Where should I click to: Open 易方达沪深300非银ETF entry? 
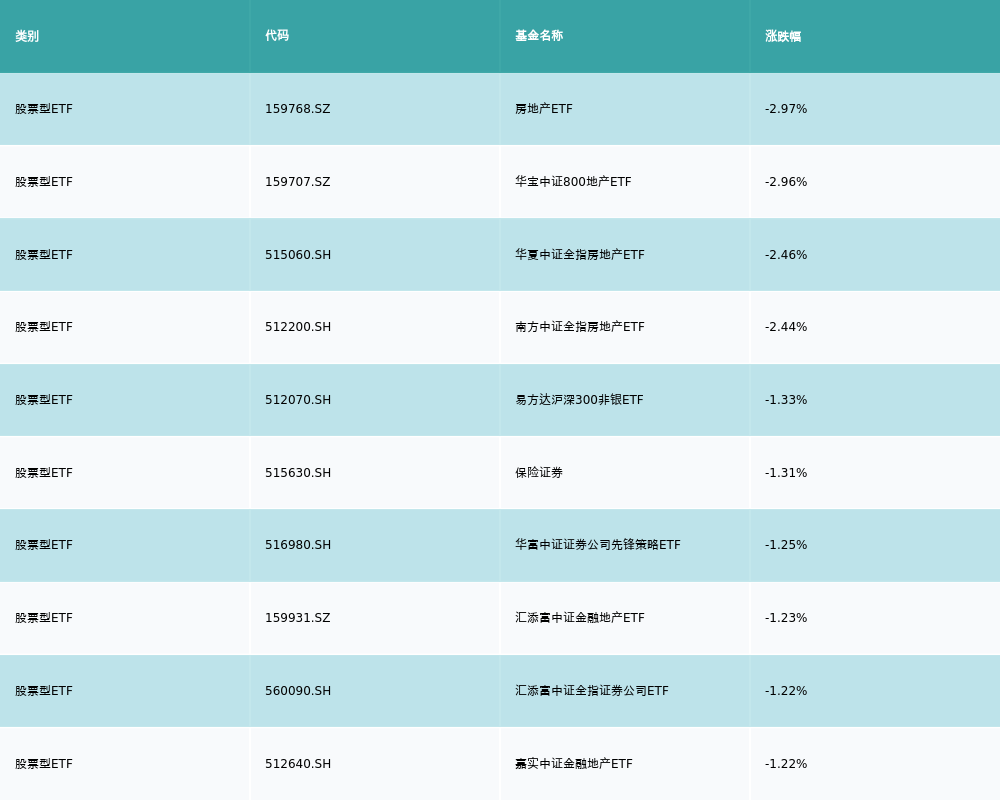579,400
